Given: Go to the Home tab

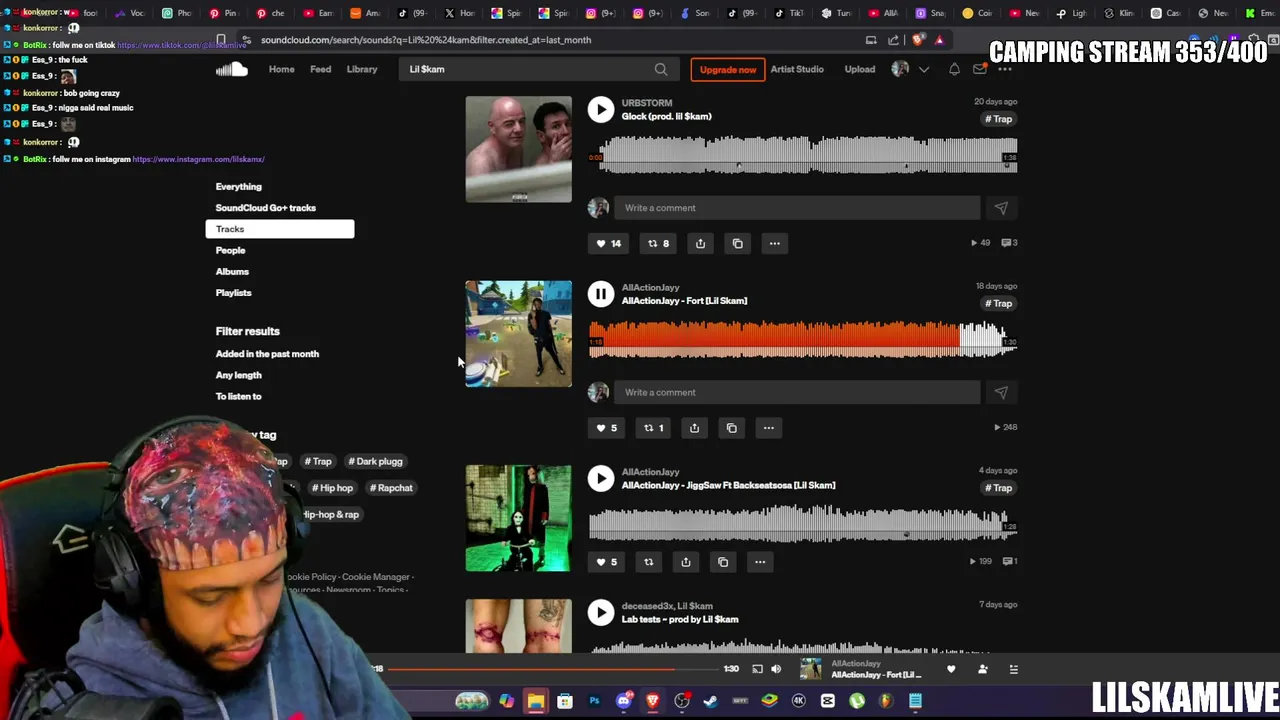Looking at the screenshot, I should (281, 69).
